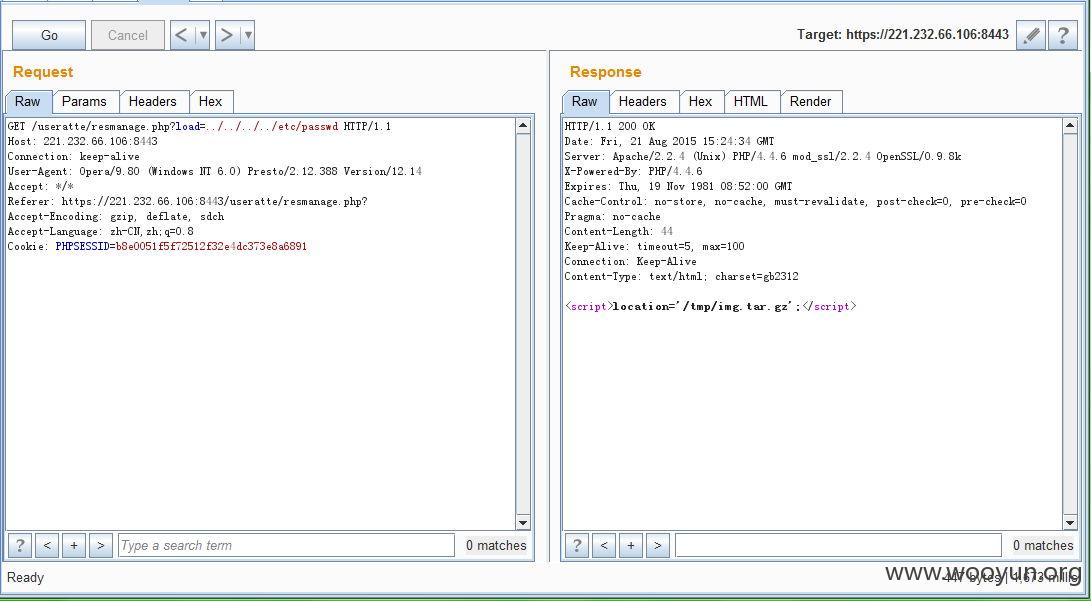The image size is (1091, 601).
Task: Switch to the Response Hex tab
Action: click(x=700, y=102)
